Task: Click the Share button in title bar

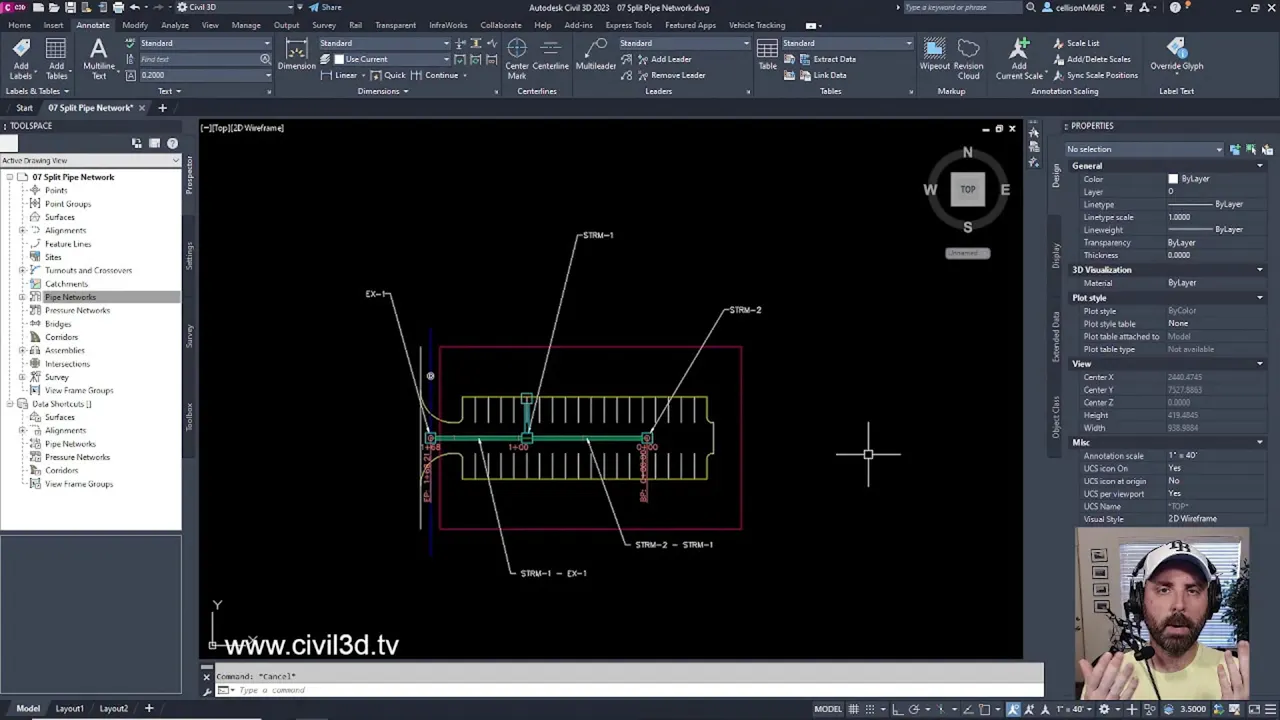Action: [325, 7]
